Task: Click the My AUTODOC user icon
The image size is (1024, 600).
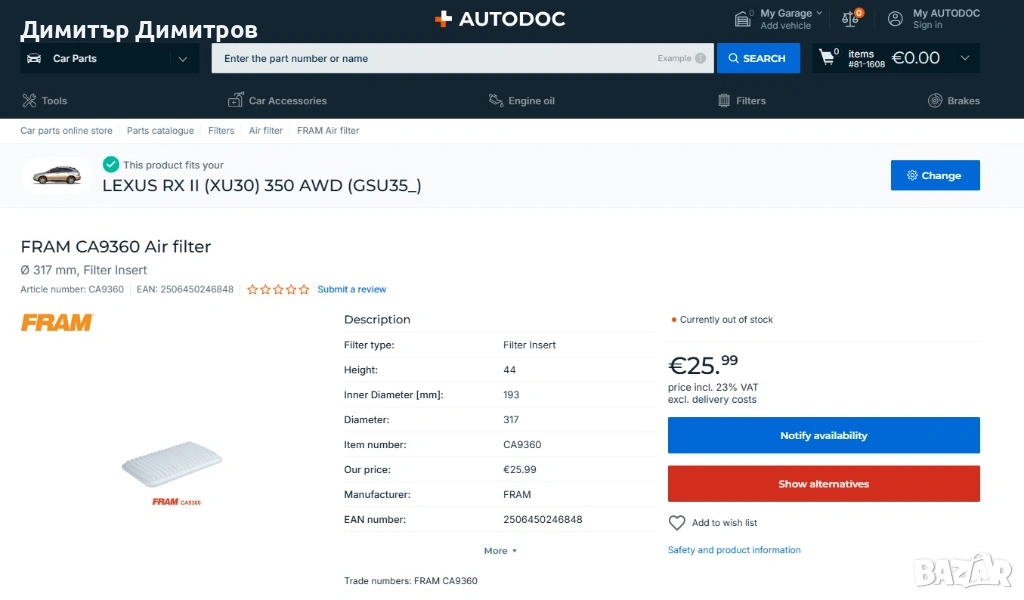Action: (x=895, y=19)
